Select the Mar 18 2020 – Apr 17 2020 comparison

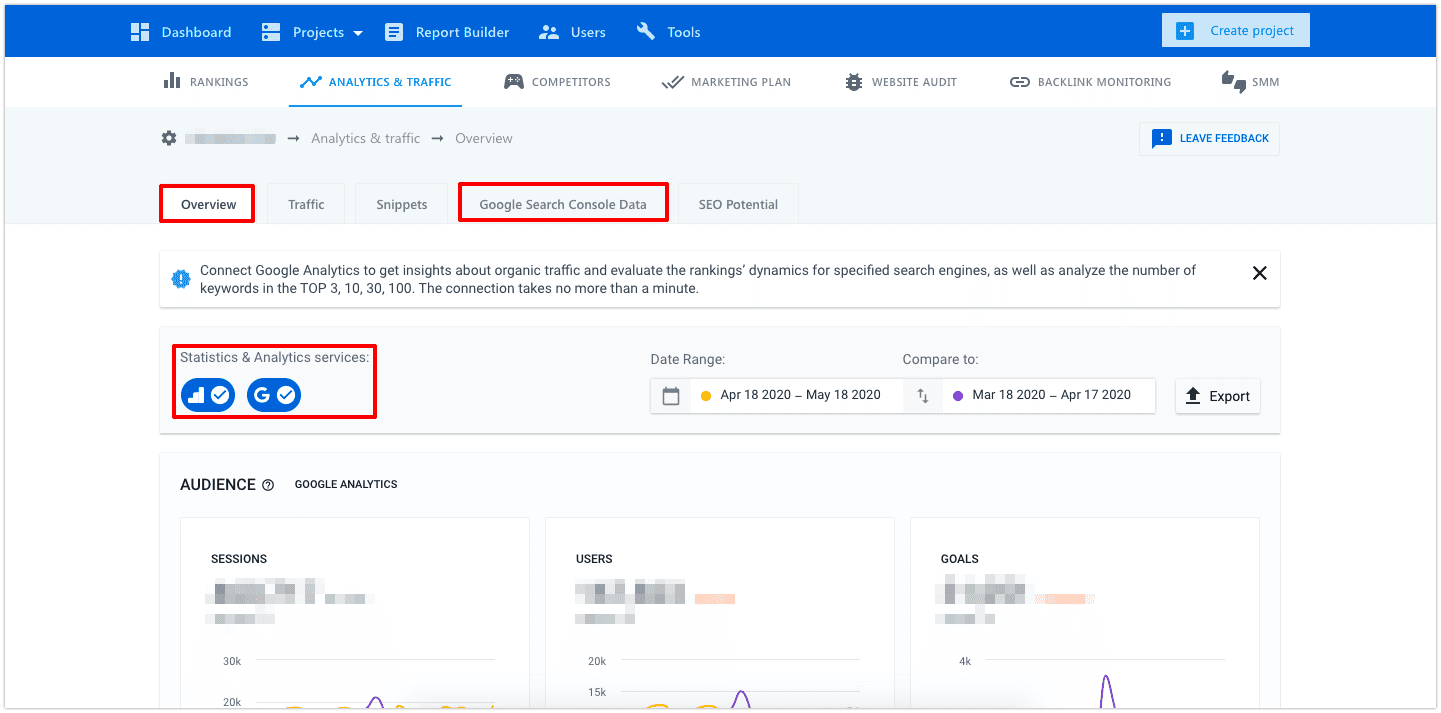tap(1051, 395)
